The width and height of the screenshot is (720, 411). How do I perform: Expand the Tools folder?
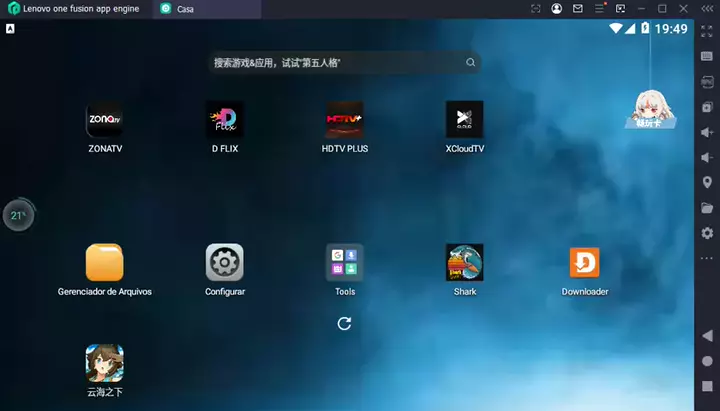point(344,263)
